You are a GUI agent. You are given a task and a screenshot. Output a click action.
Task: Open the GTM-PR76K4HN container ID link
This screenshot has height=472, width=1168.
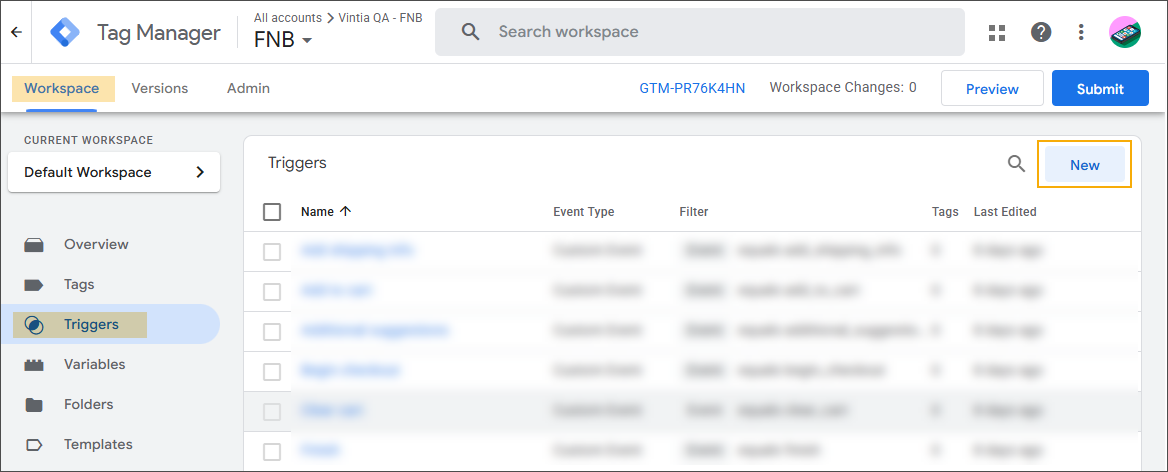pyautogui.click(x=692, y=88)
